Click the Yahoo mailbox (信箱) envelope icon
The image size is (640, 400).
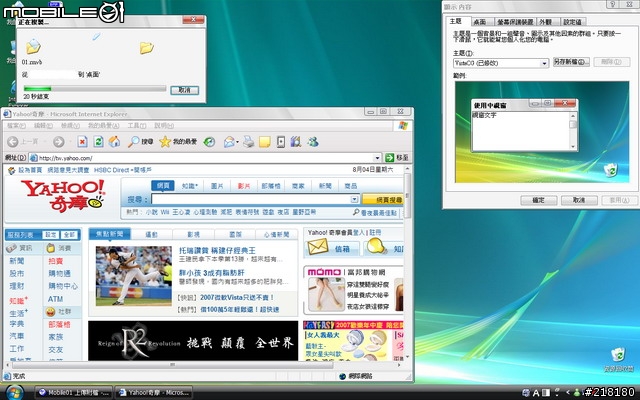click(x=318, y=247)
